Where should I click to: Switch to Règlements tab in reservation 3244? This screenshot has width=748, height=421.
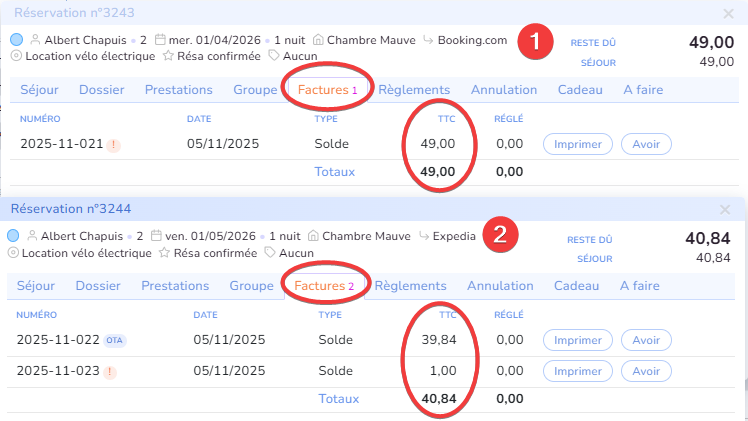click(416, 286)
